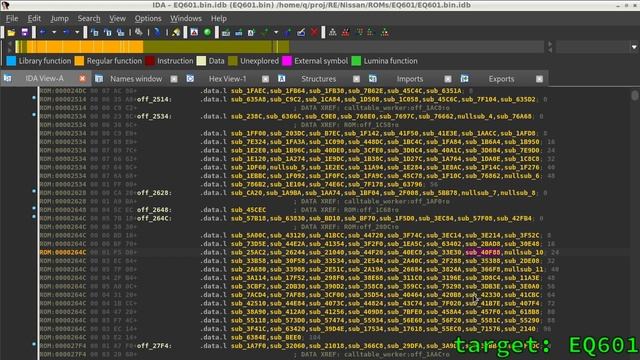Open the Search menu
Screen dimensions: 640x360
(89, 18)
